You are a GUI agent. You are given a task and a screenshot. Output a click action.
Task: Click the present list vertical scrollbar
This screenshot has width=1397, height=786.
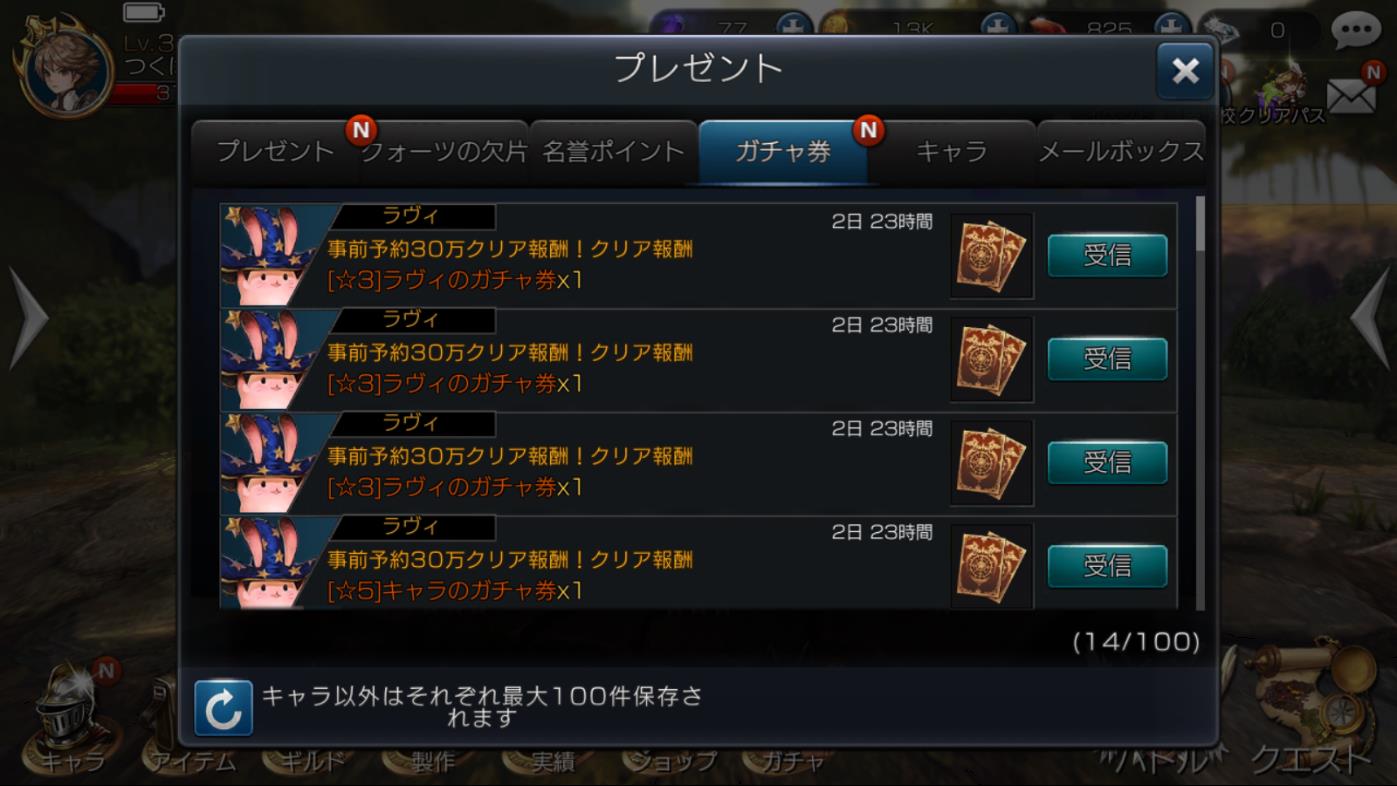point(1200,403)
